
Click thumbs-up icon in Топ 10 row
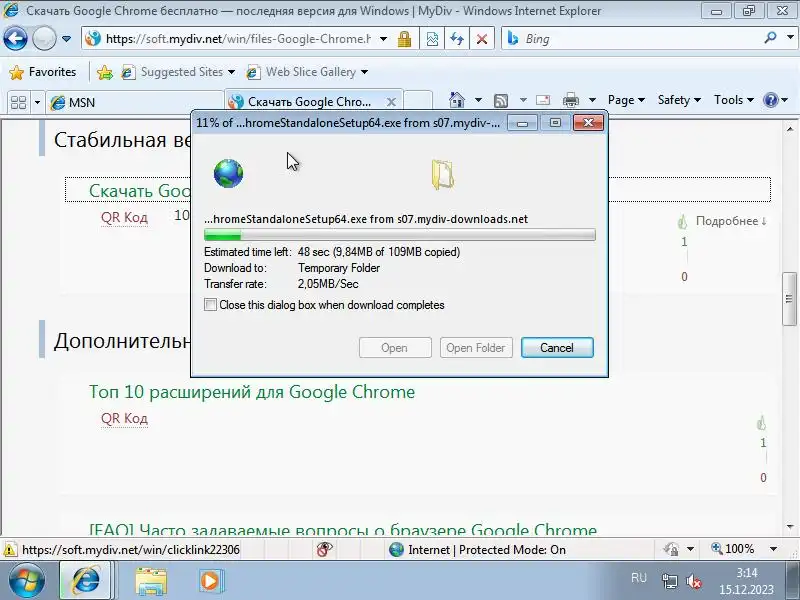point(761,422)
